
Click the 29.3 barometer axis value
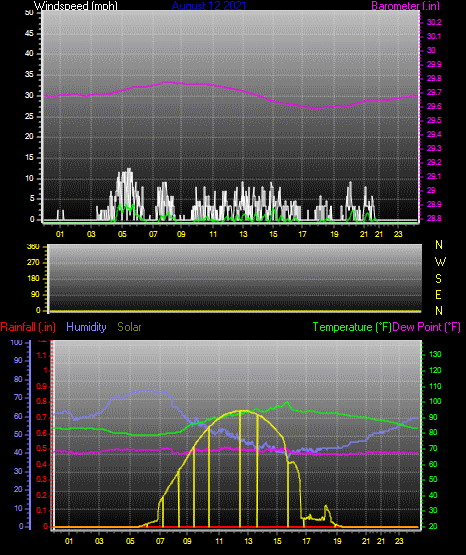click(434, 148)
